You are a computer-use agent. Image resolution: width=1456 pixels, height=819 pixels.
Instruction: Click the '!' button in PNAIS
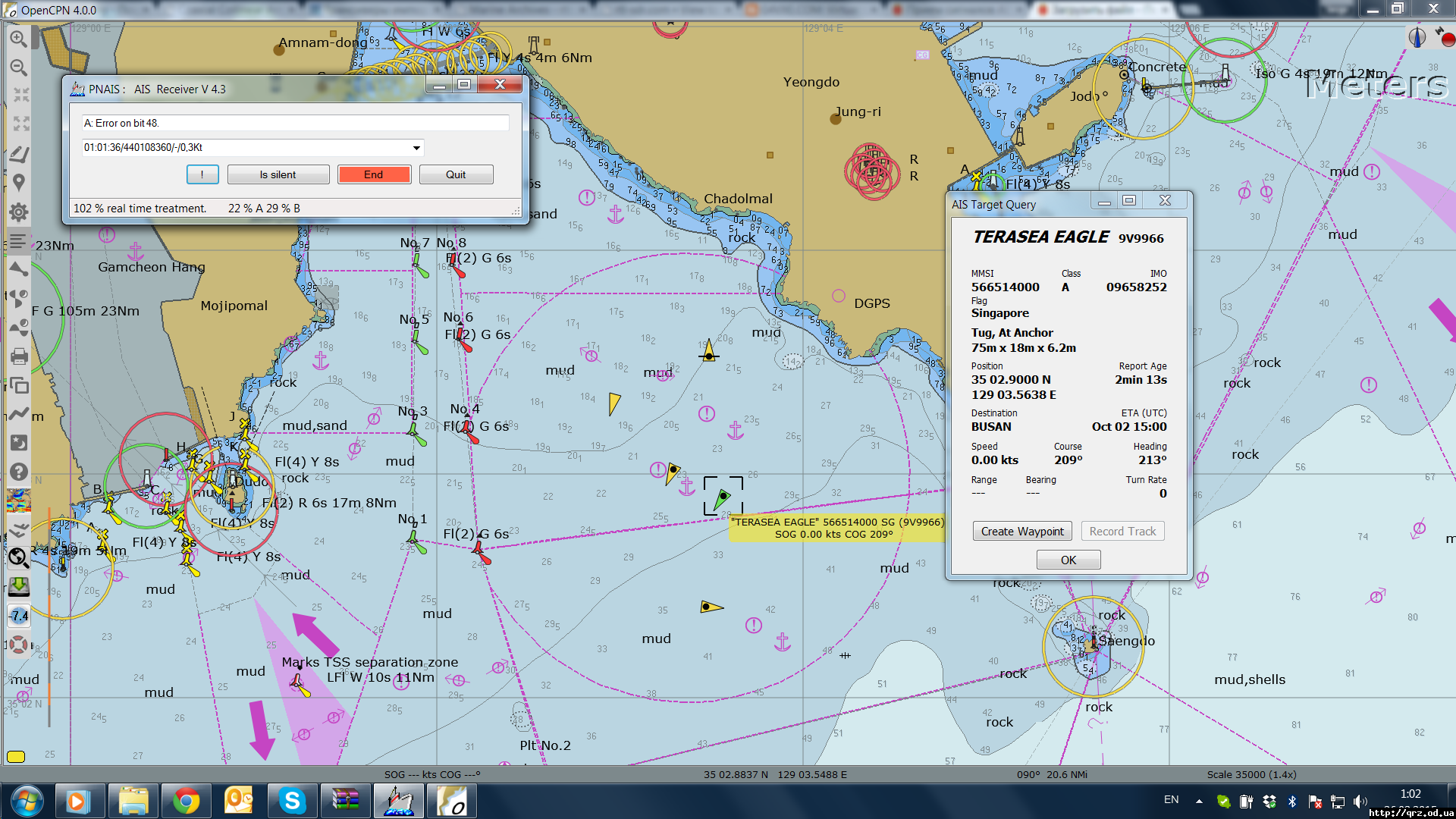click(202, 174)
